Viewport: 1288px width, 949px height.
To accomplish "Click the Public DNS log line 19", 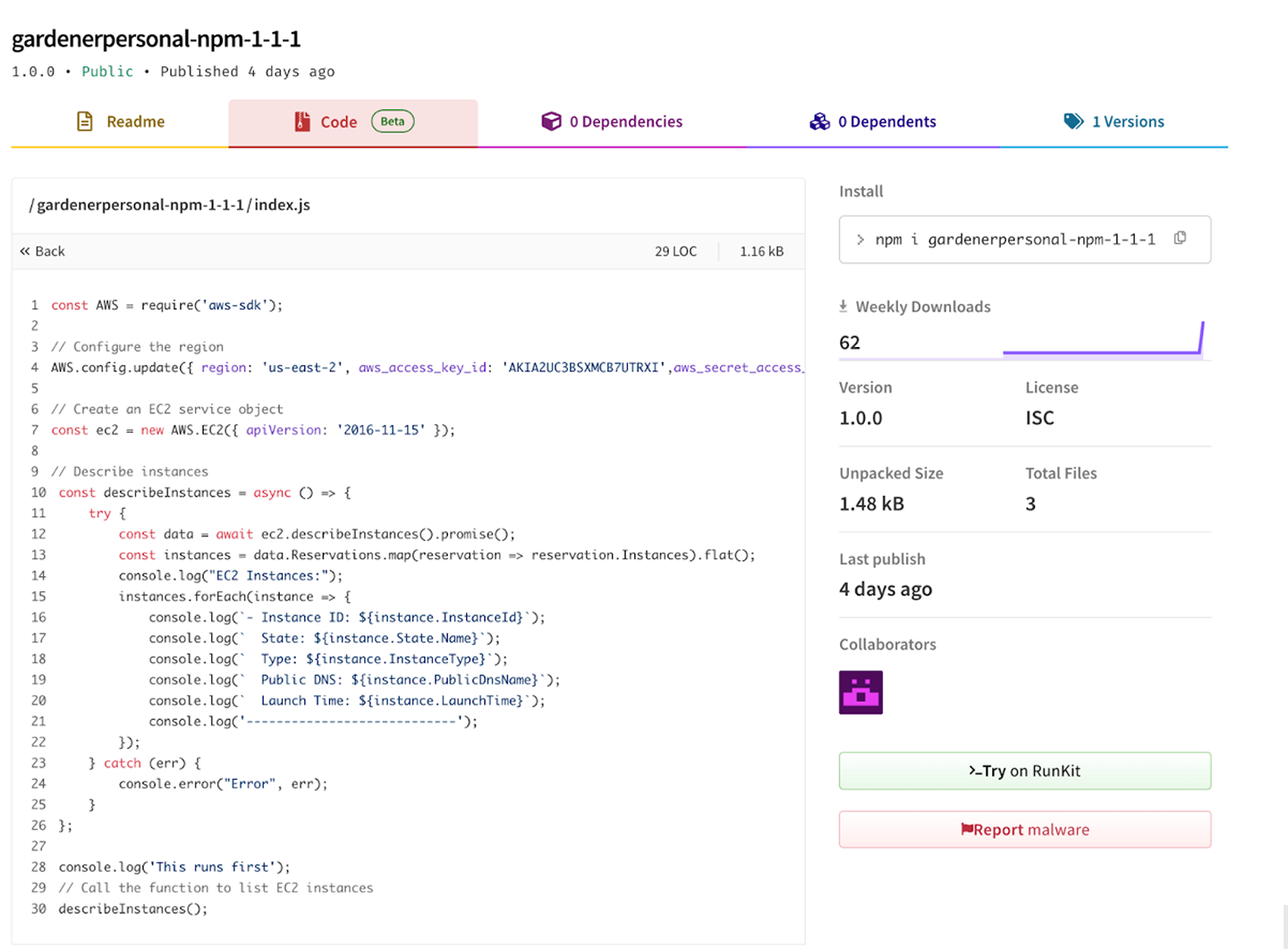I will [354, 680].
